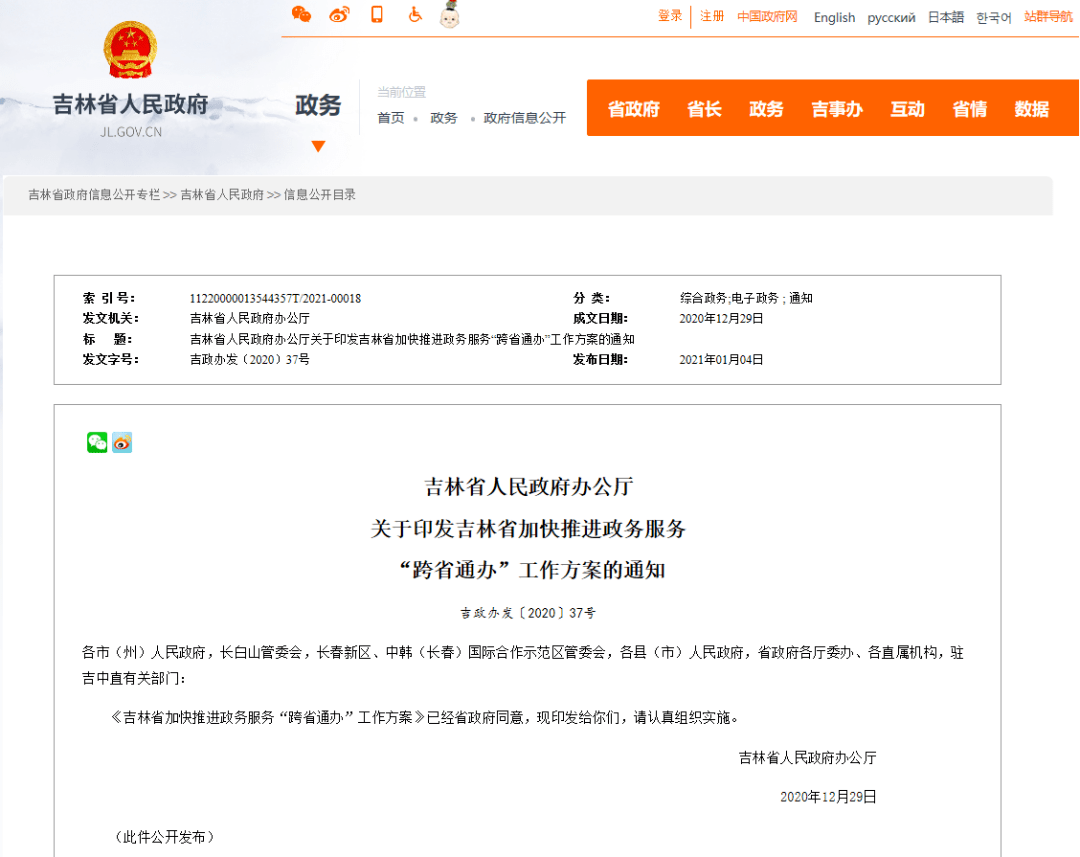Open the 数据 menu item
The image size is (1080, 857).
pos(1031,109)
